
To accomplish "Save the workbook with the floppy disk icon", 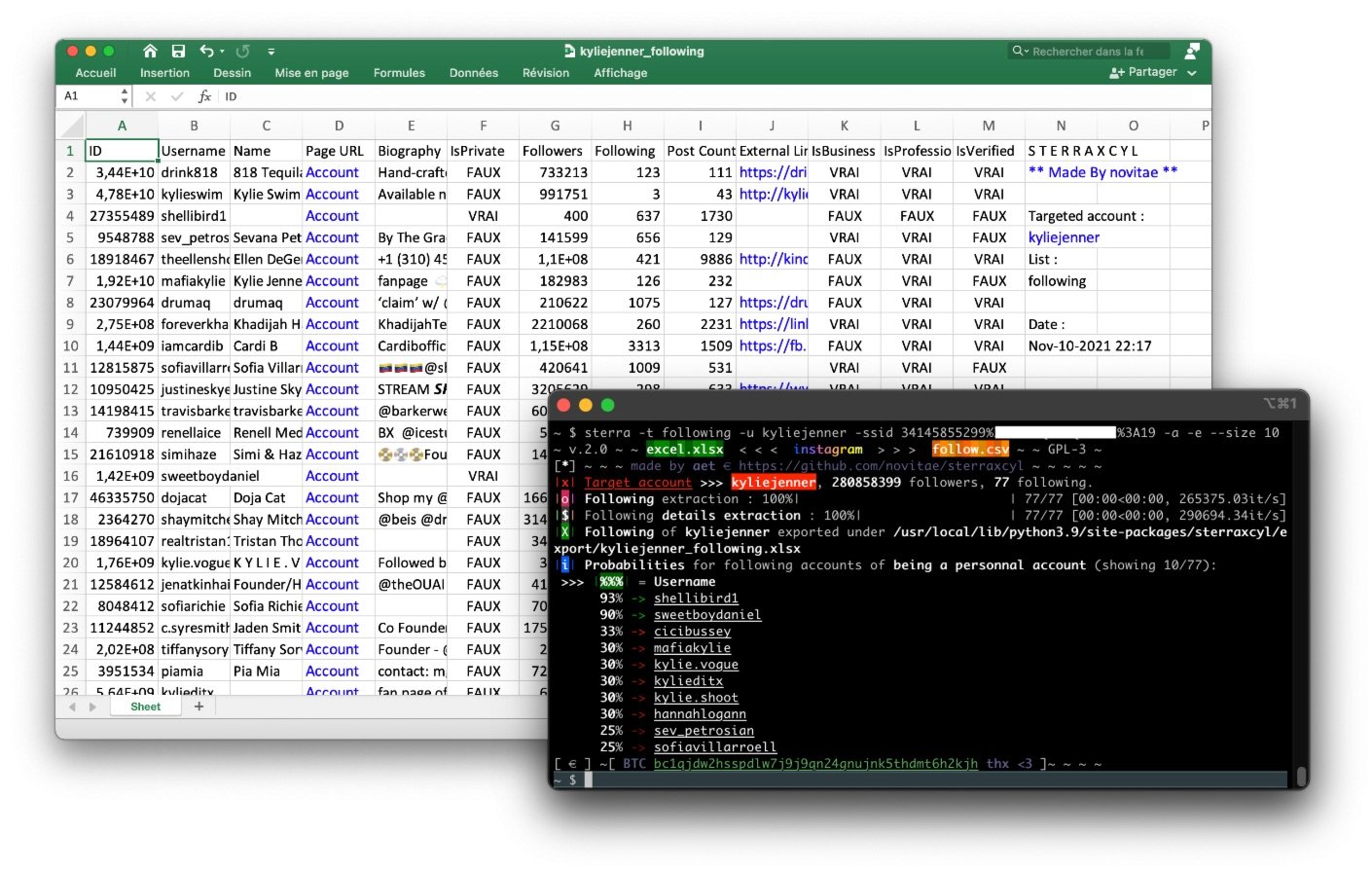I will click(178, 52).
